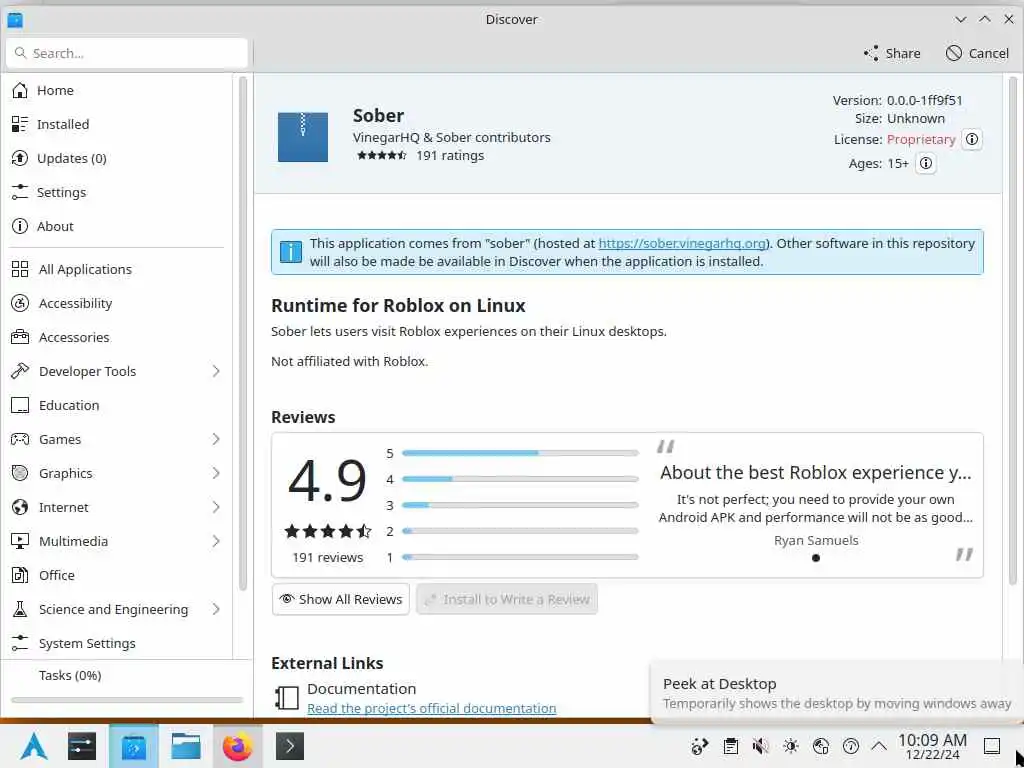Click the Multimedia monitor icon
1024x768 pixels.
pos(20,541)
